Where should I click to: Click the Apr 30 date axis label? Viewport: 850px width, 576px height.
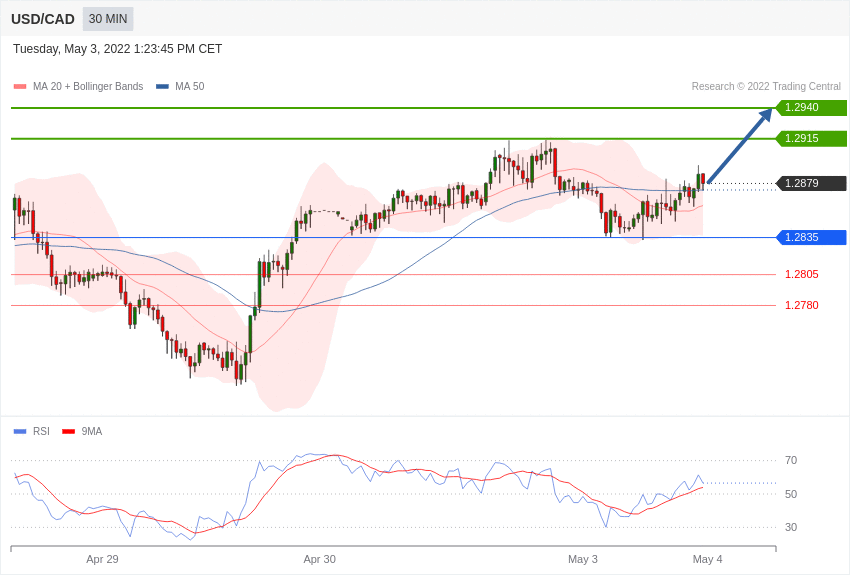click(320, 559)
